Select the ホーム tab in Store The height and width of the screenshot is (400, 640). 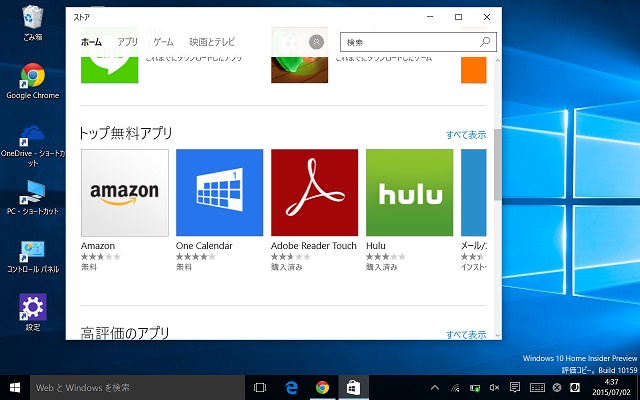(x=91, y=42)
